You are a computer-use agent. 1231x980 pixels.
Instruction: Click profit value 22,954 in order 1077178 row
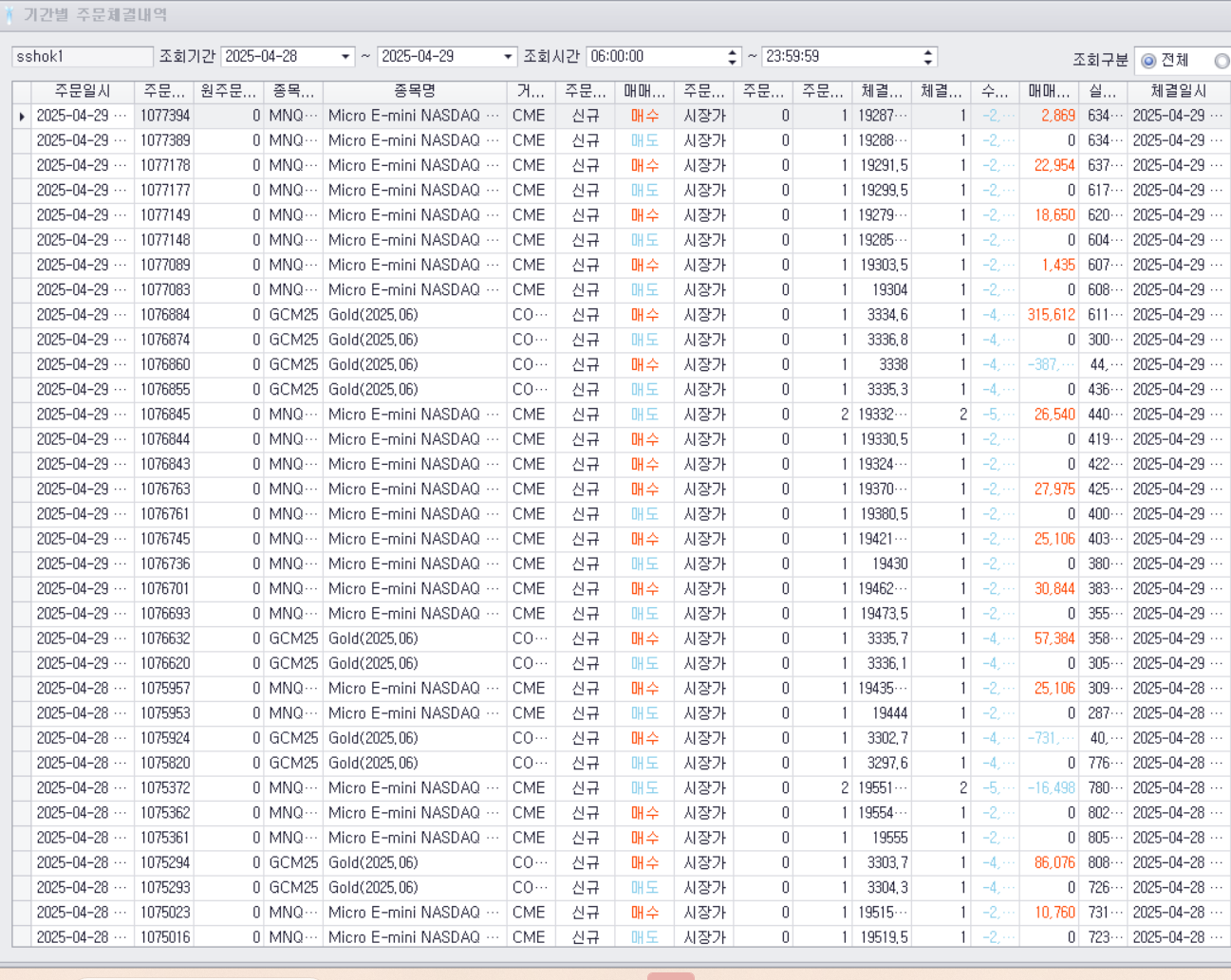coord(1054,165)
